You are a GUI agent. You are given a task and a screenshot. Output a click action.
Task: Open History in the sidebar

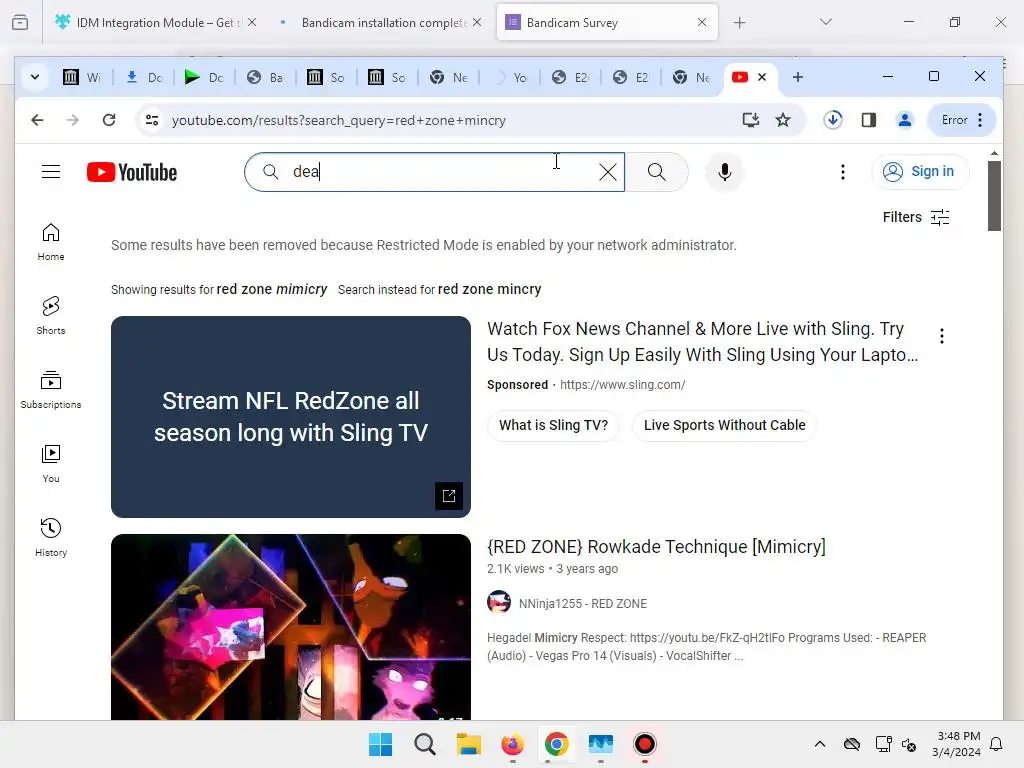(x=51, y=537)
